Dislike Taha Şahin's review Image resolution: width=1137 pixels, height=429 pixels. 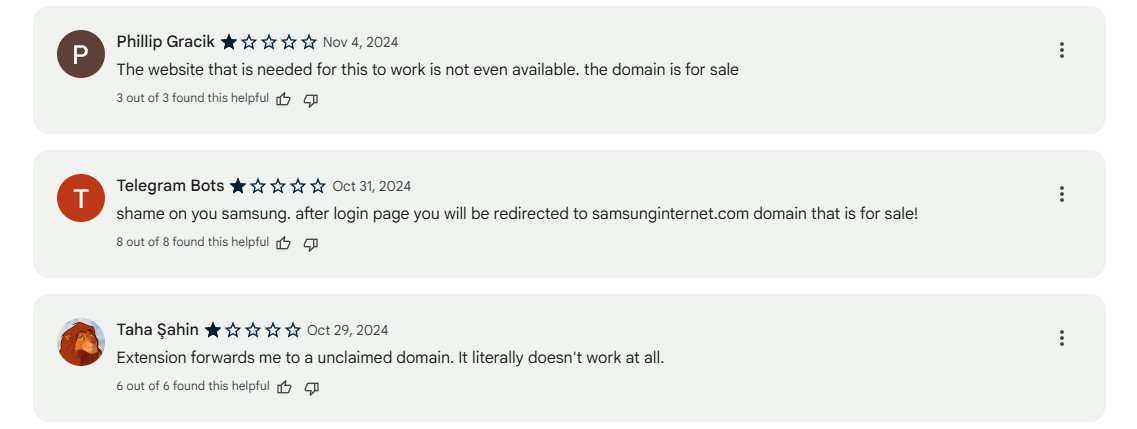[x=311, y=387]
